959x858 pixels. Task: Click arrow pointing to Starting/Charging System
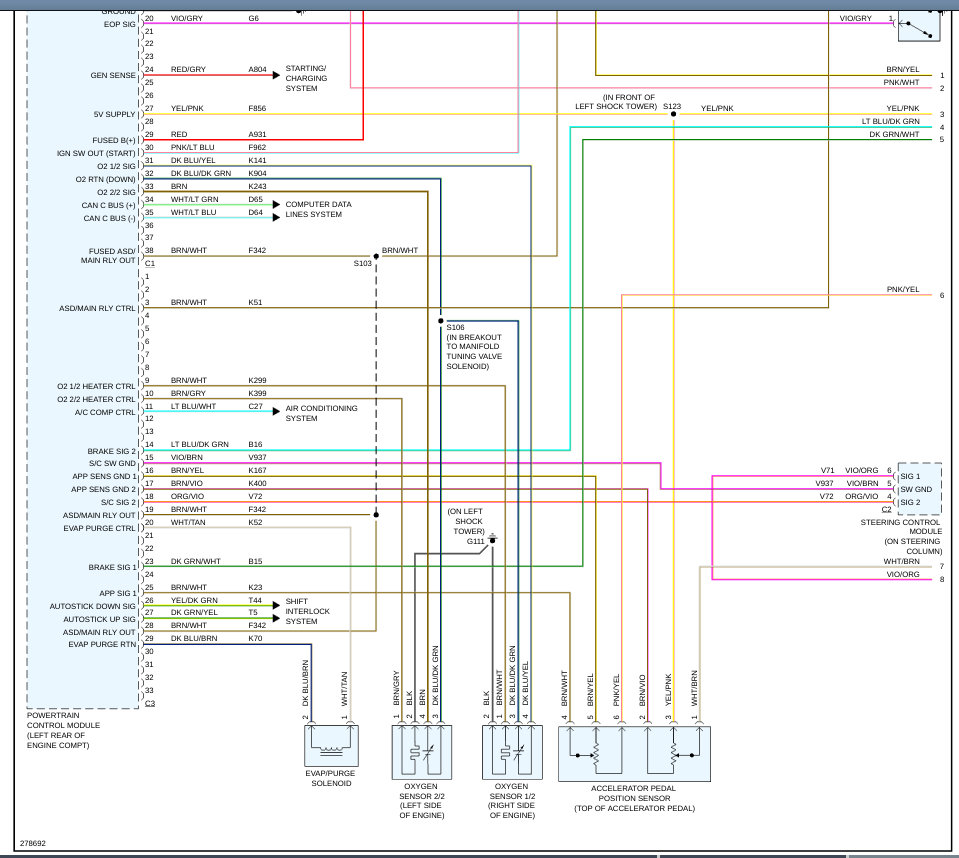276,75
